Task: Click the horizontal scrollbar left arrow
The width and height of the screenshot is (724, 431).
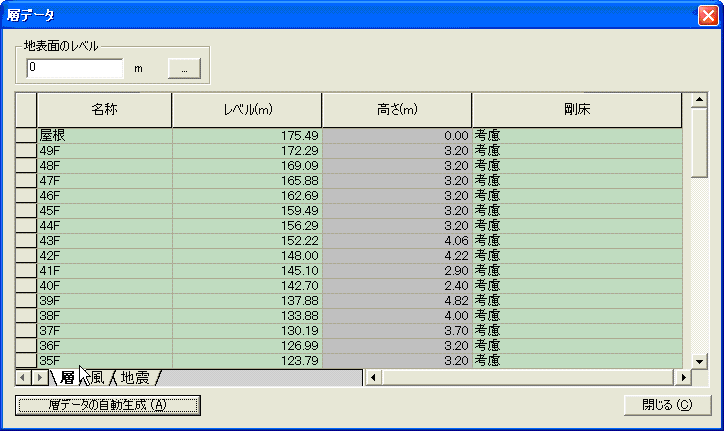Action: tap(373, 378)
